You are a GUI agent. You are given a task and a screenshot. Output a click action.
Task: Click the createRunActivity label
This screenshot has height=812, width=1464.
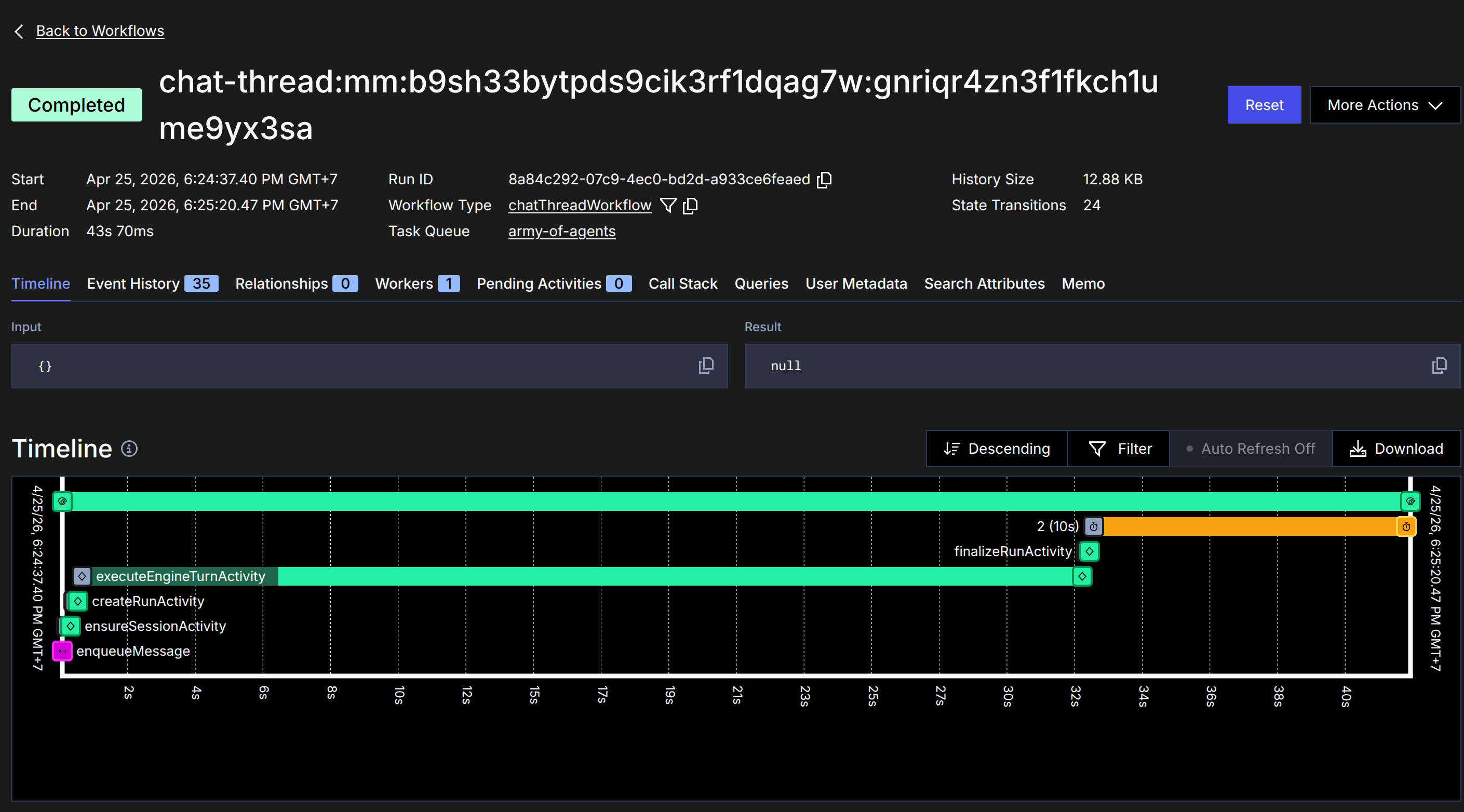(149, 601)
